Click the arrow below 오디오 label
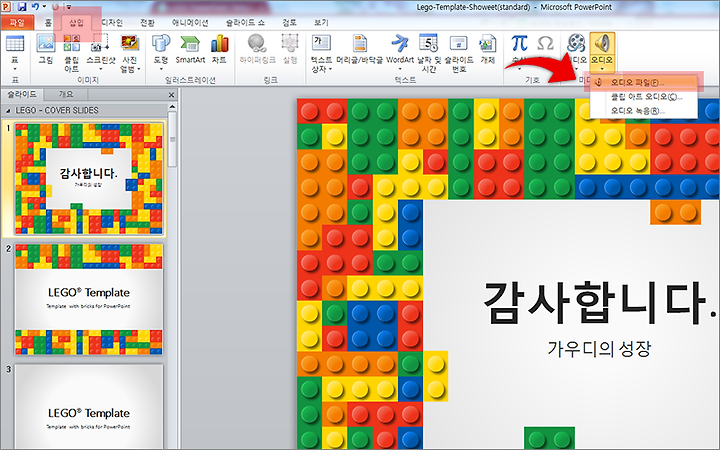Viewport: 720px width, 450px height. tap(602, 69)
